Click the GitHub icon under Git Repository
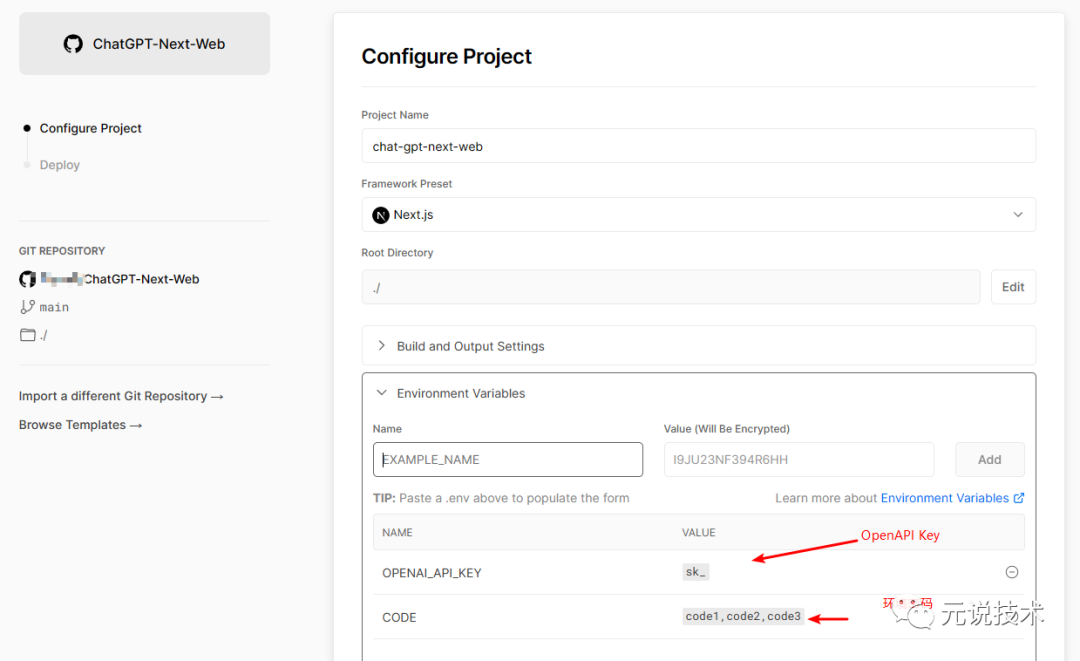 click(28, 279)
